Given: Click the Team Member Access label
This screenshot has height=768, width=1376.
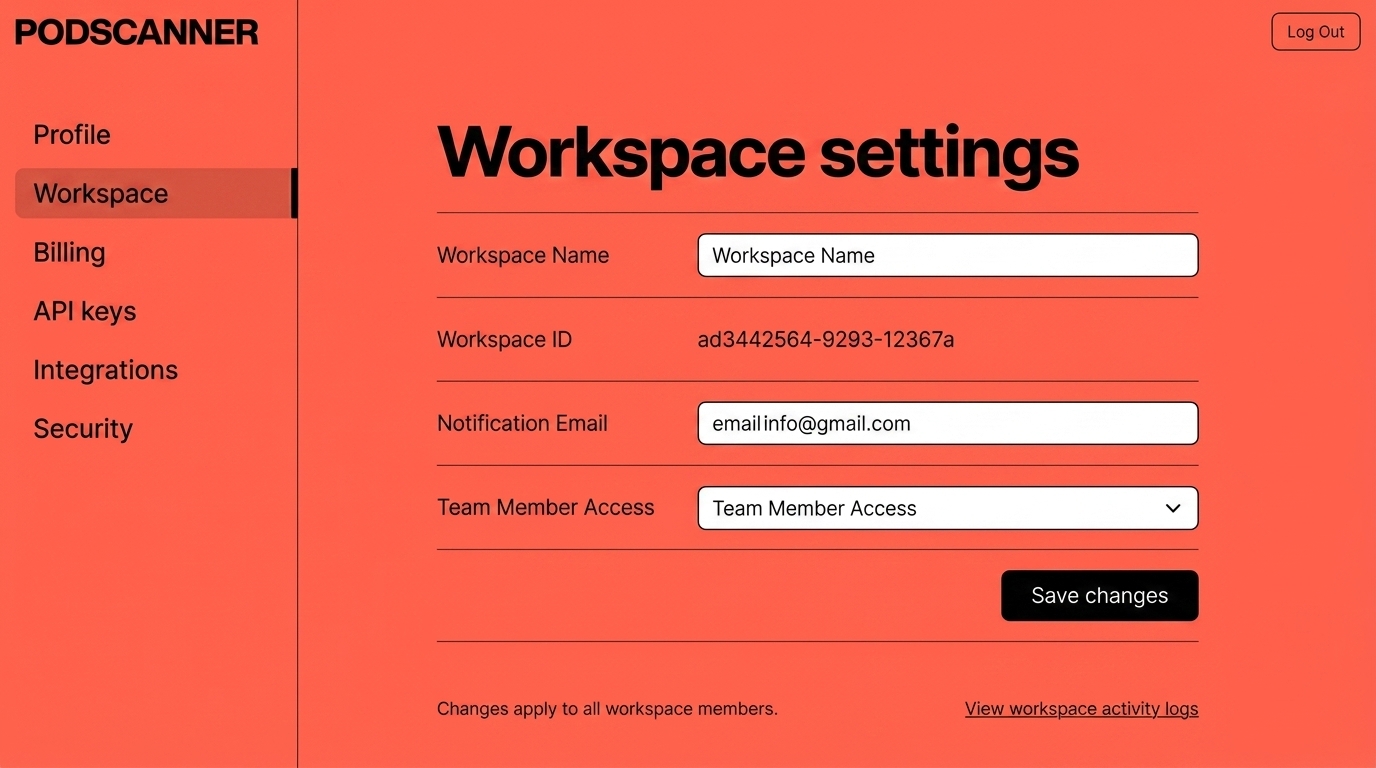Looking at the screenshot, I should point(545,507).
